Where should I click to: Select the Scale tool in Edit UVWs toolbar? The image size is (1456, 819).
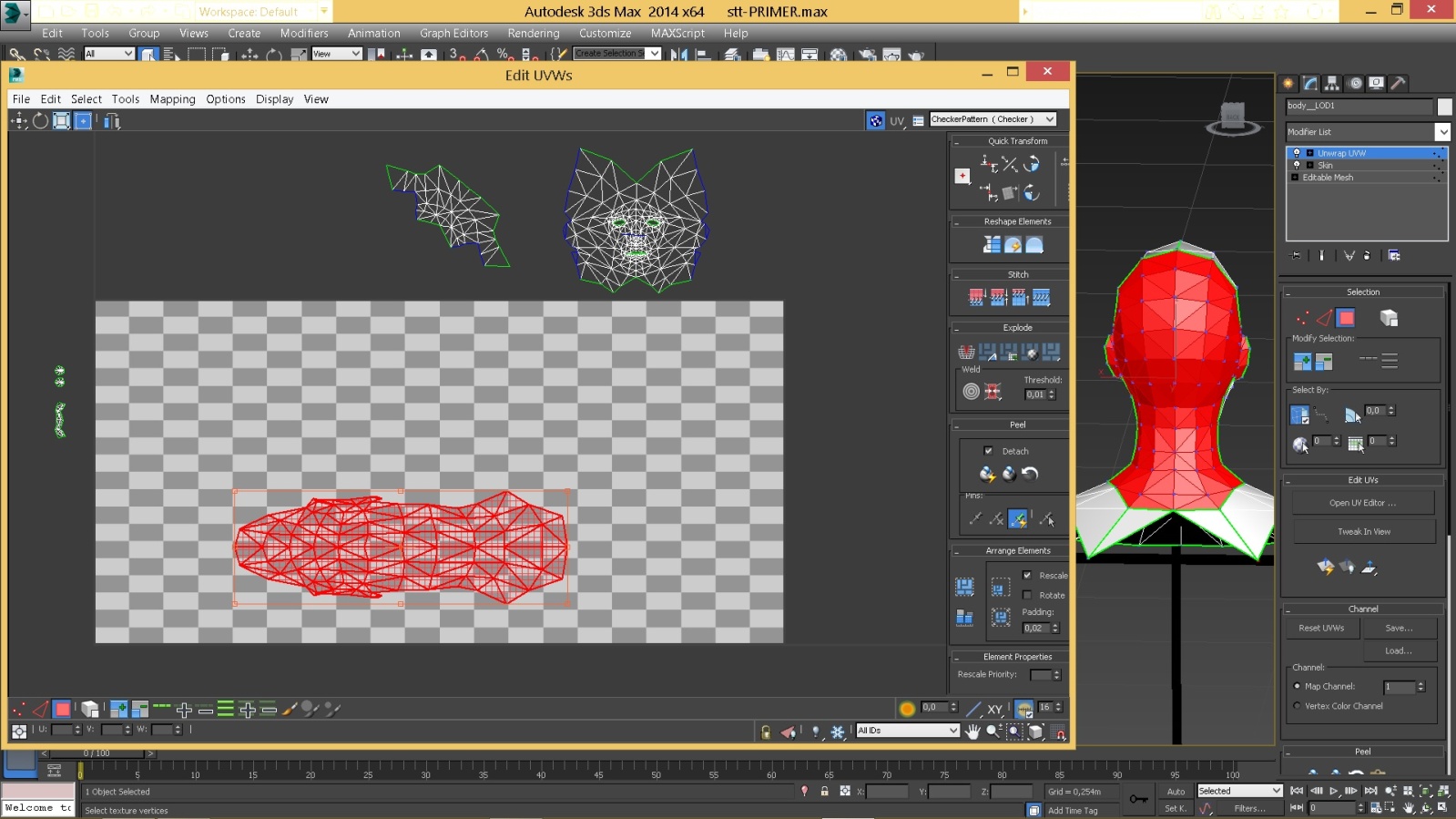(61, 121)
